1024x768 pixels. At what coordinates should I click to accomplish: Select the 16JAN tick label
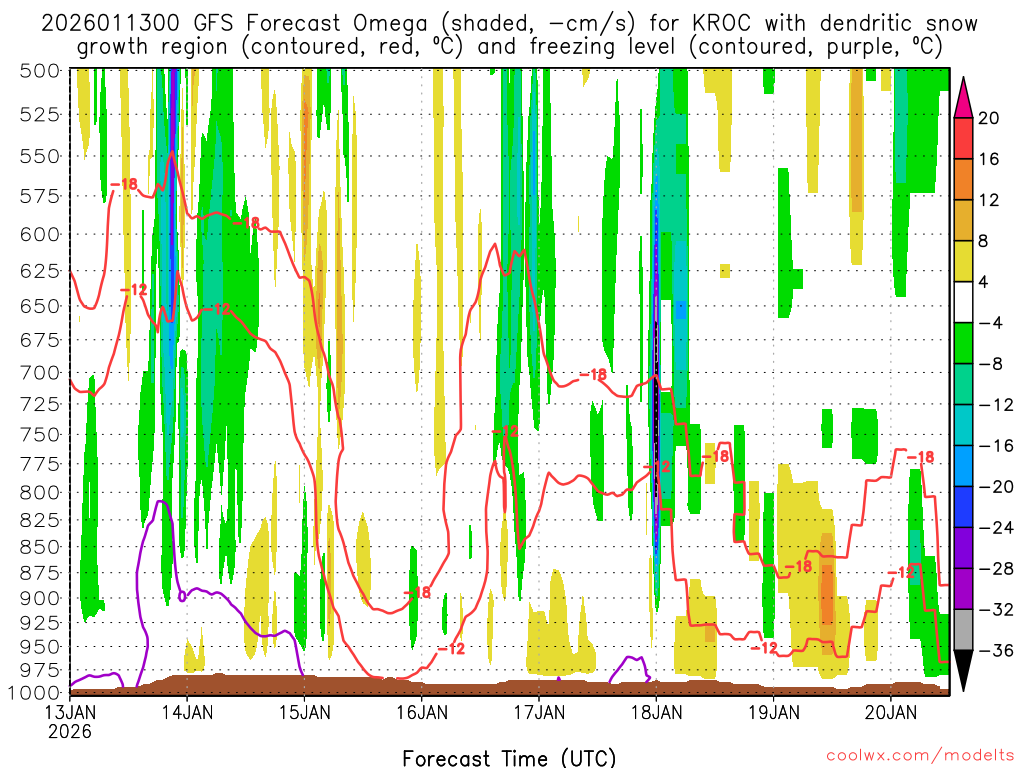click(x=421, y=712)
